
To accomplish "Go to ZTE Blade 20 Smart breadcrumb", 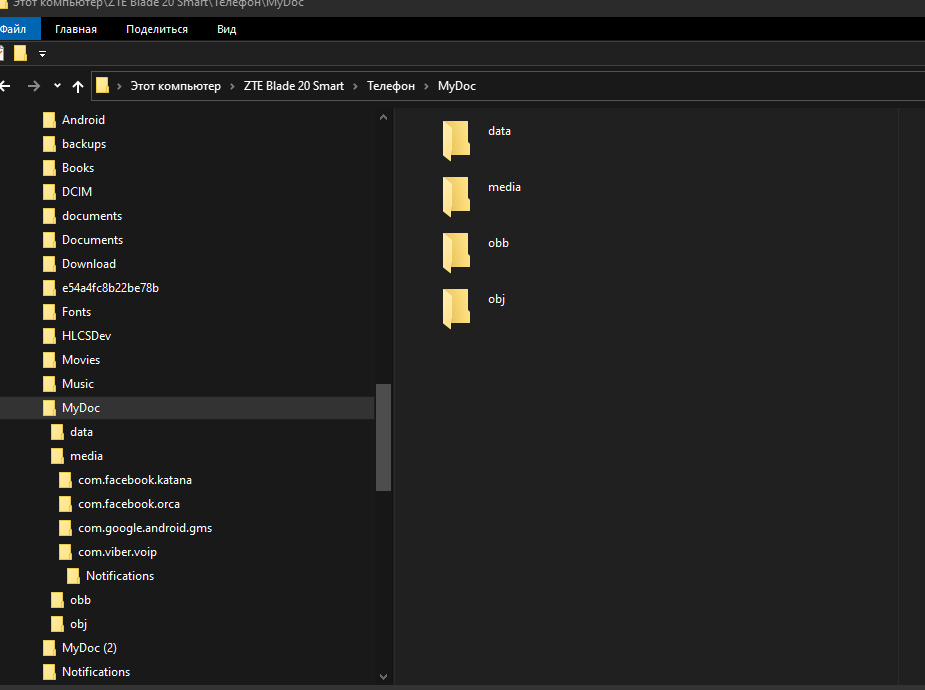I will pos(293,86).
